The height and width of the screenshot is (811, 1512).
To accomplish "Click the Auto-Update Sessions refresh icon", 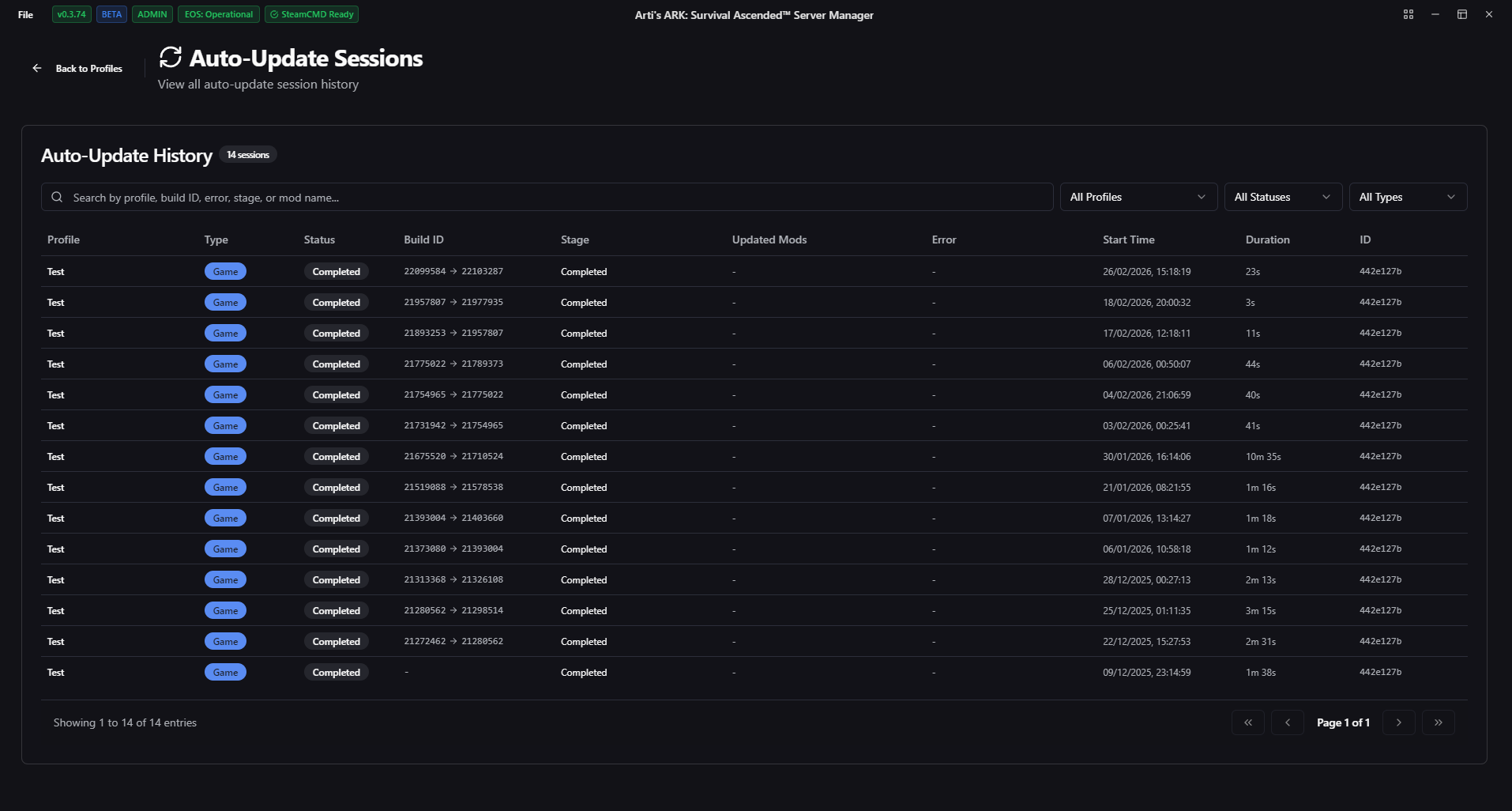I will [171, 58].
